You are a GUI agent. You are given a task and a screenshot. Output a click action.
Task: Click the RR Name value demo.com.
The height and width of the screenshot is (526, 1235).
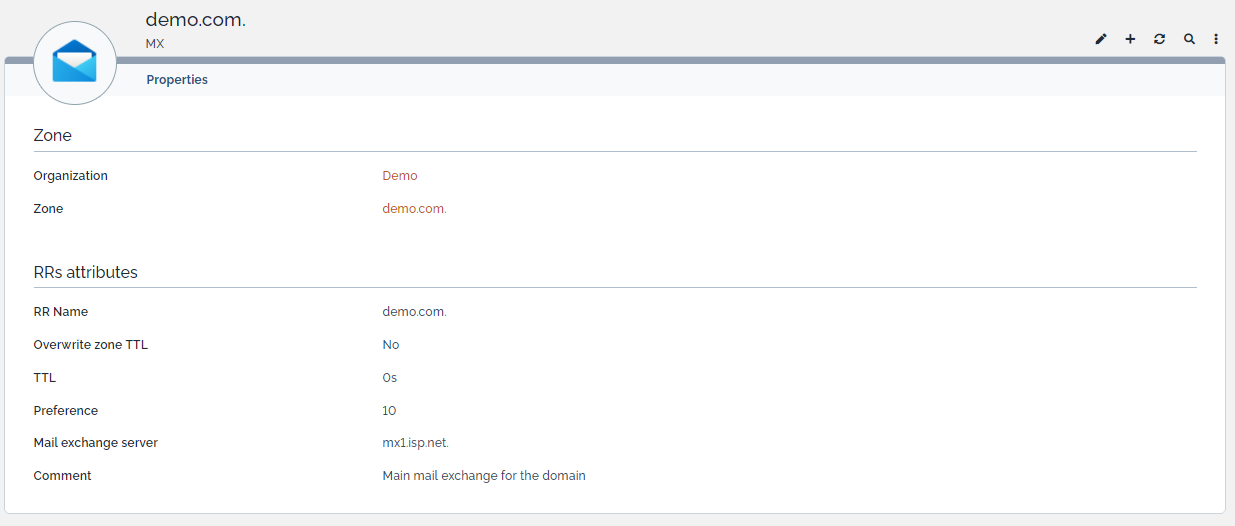point(414,312)
